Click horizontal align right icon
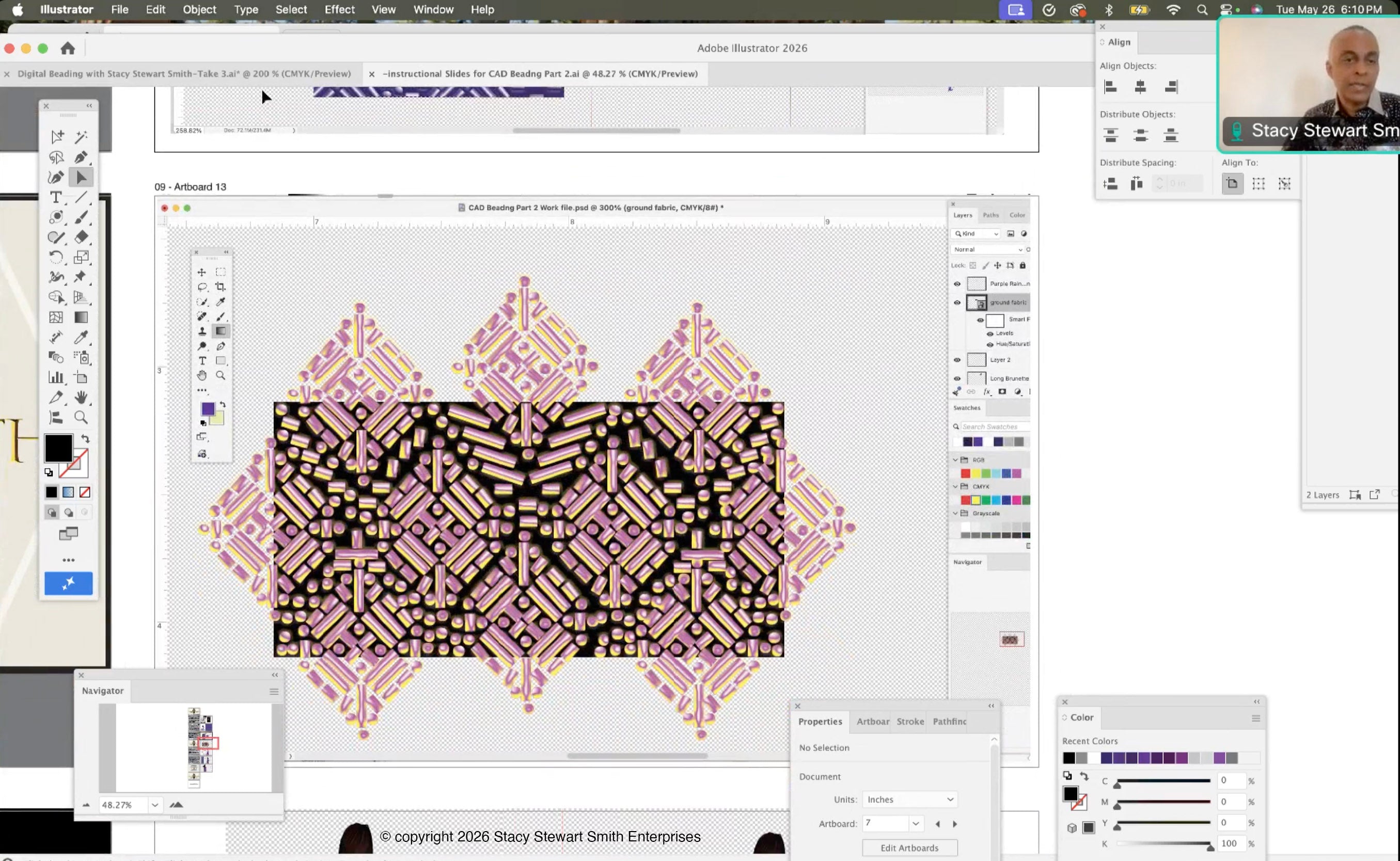1400x861 pixels. point(1171,87)
